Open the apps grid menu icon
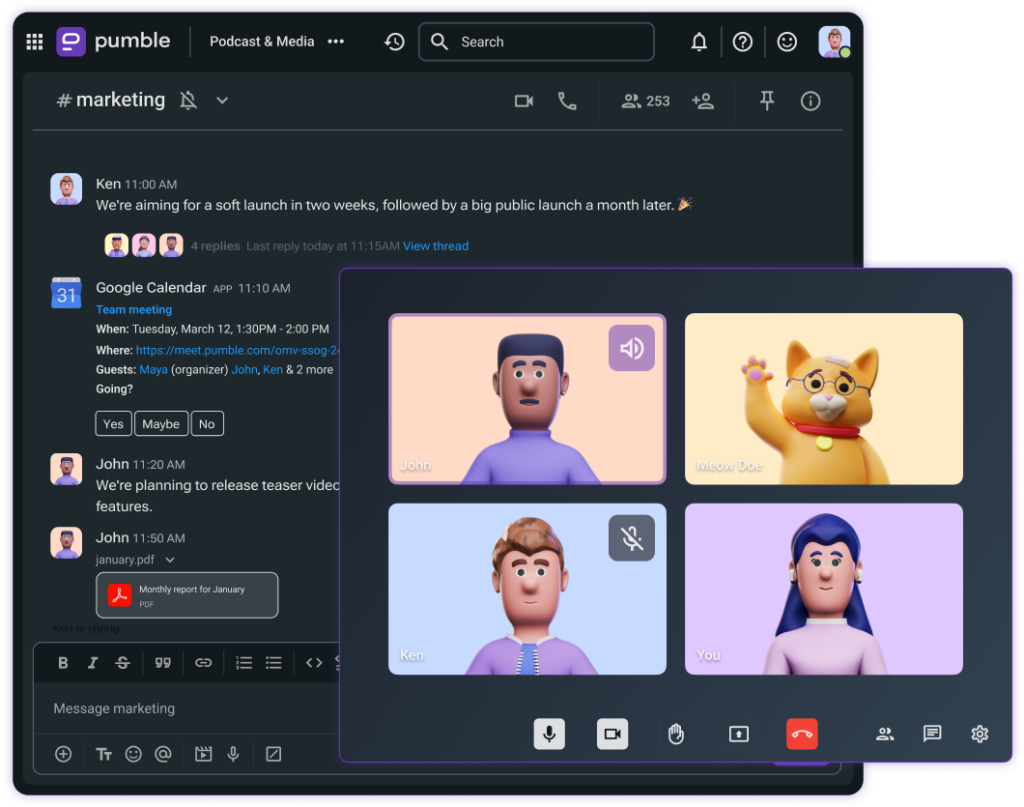1024x807 pixels. coord(35,42)
